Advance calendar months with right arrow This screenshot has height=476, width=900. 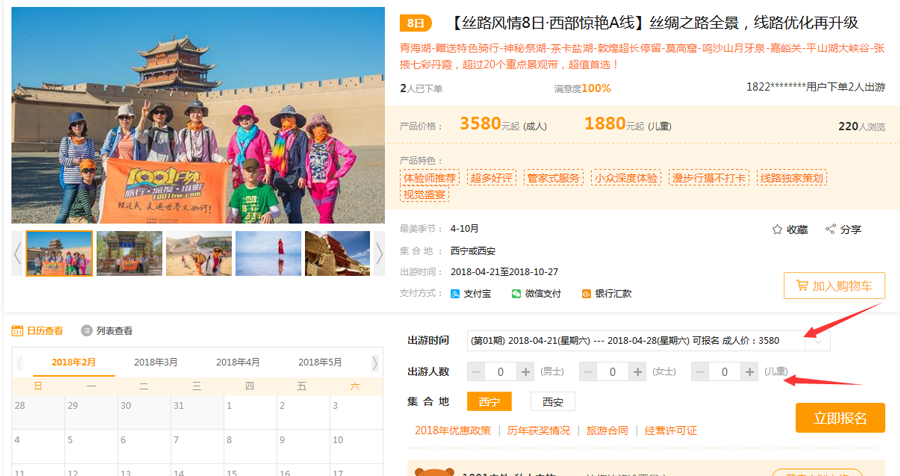pos(375,362)
